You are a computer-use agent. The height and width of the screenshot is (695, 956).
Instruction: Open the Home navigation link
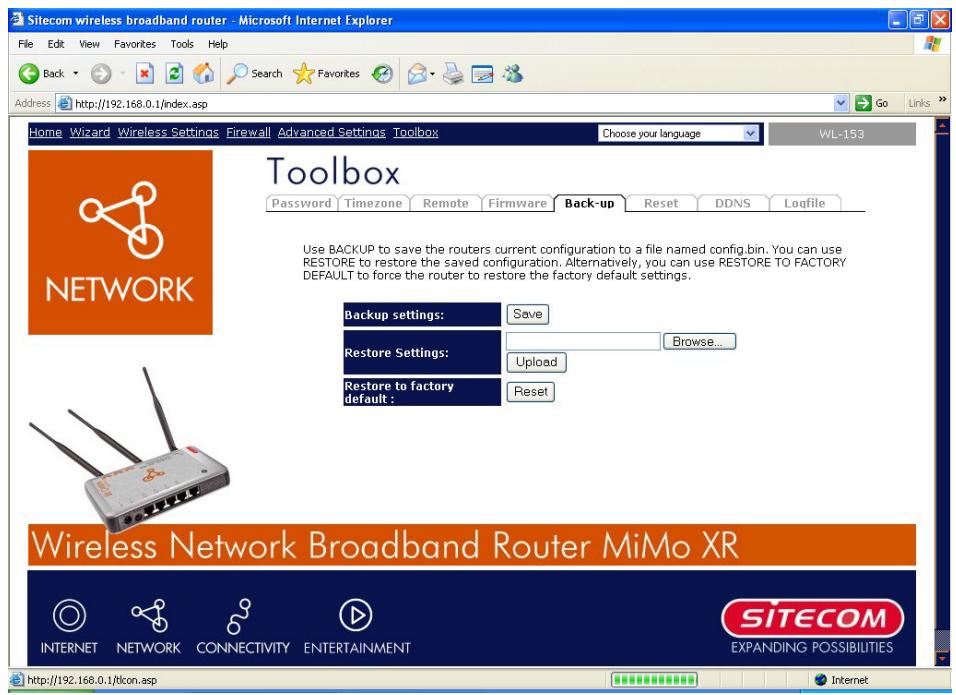click(x=45, y=132)
